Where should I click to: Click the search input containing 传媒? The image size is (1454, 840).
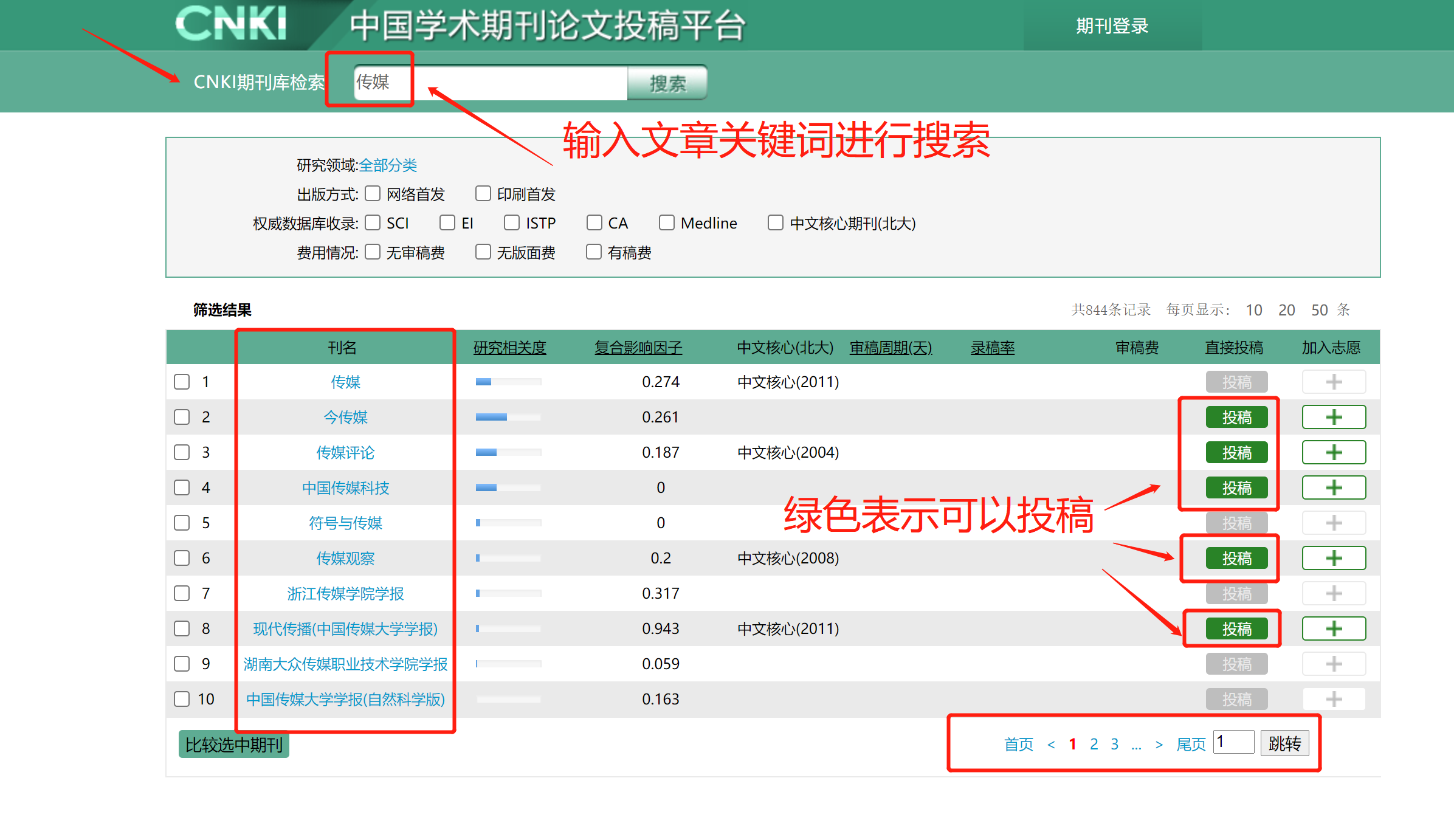coord(491,83)
